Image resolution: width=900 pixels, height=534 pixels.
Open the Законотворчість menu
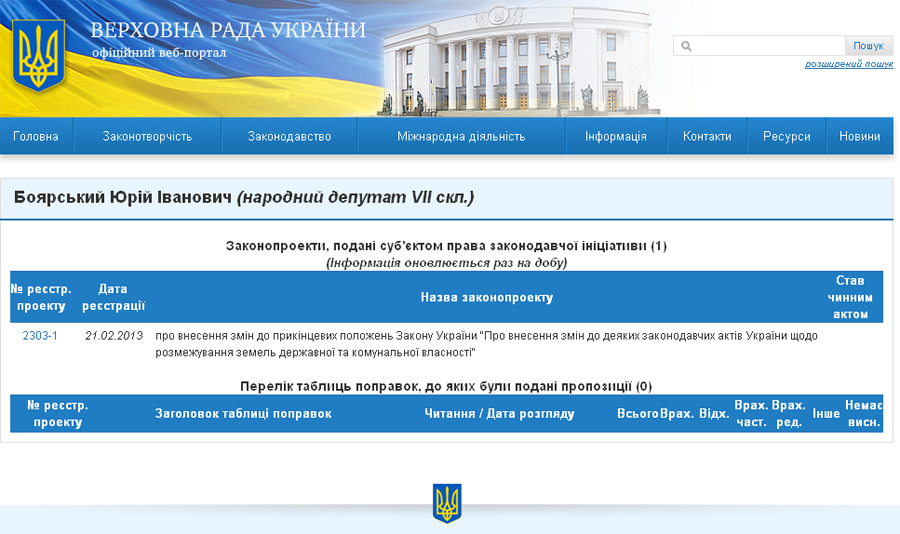coord(147,136)
